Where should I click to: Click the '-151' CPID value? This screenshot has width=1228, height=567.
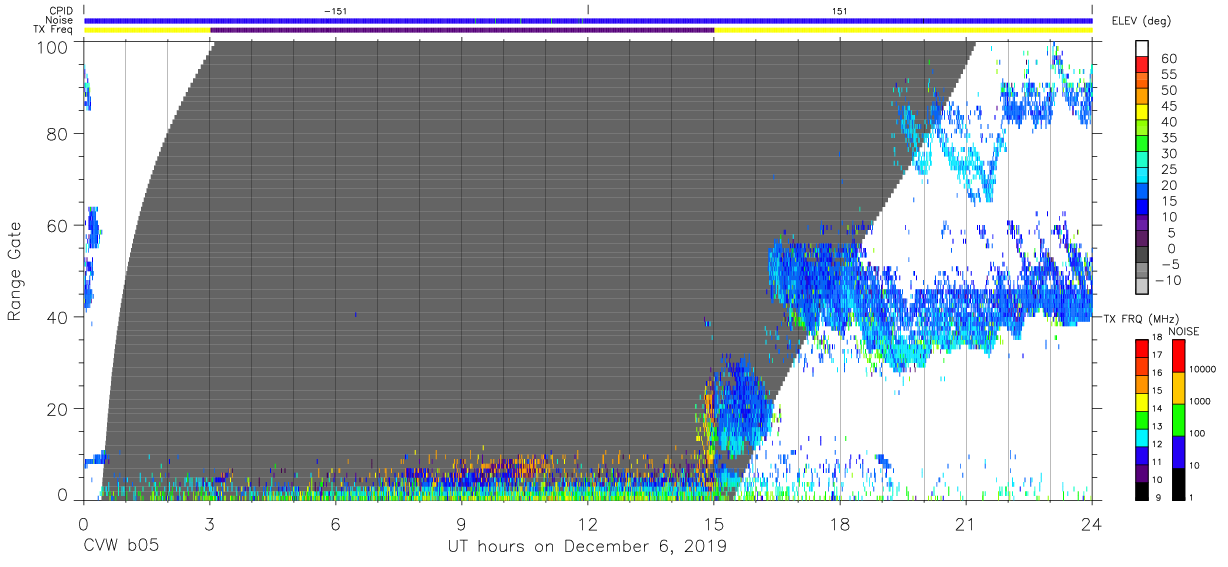click(336, 10)
